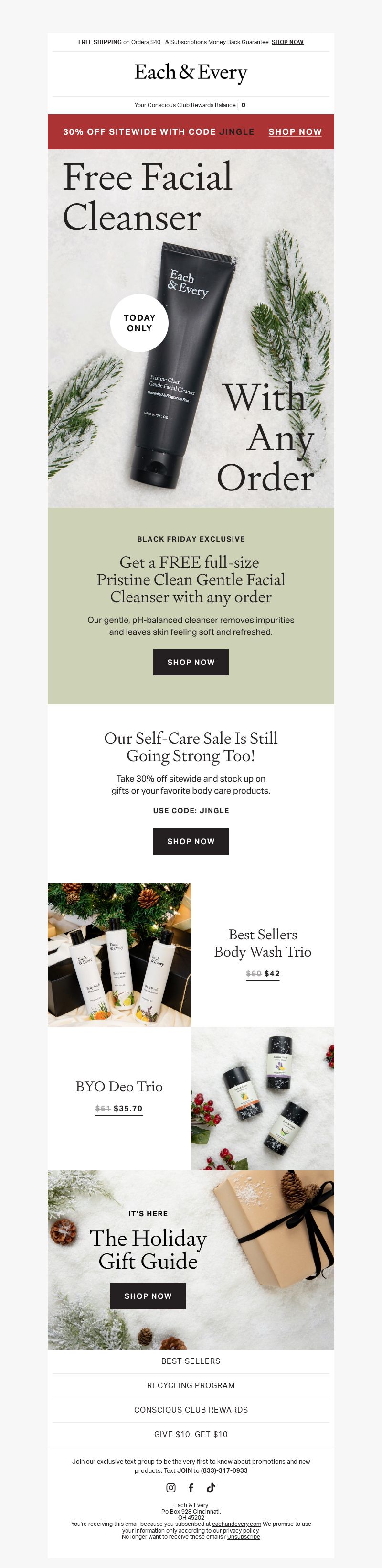
Task: Click 'SHOP NOW' in red sitewide banner
Action: 295,131
